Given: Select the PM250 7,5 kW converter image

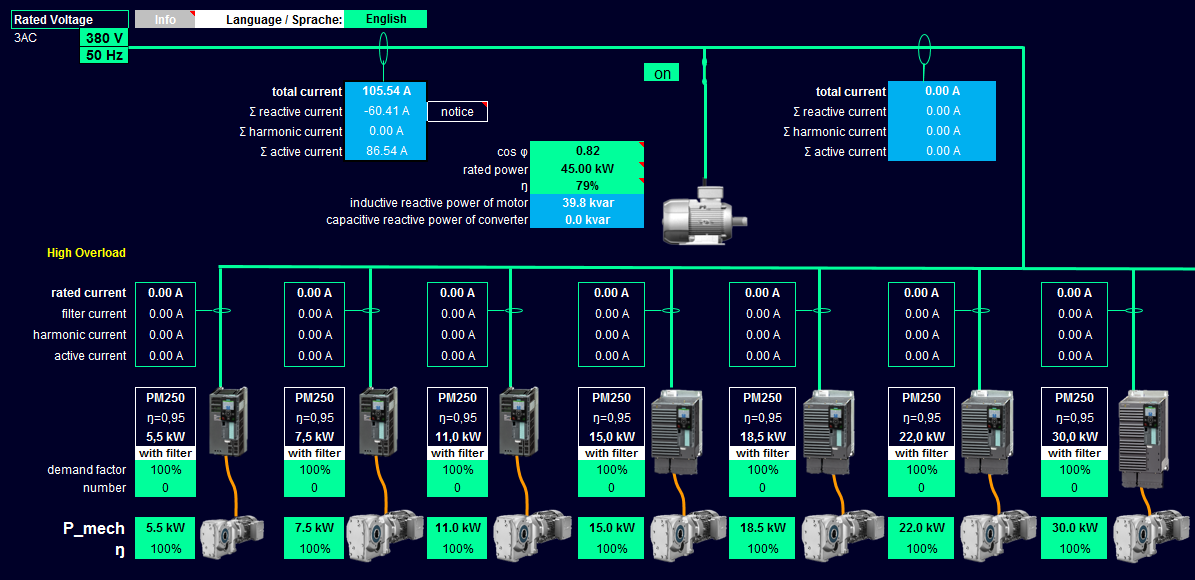Looking at the screenshot, I should (378, 421).
